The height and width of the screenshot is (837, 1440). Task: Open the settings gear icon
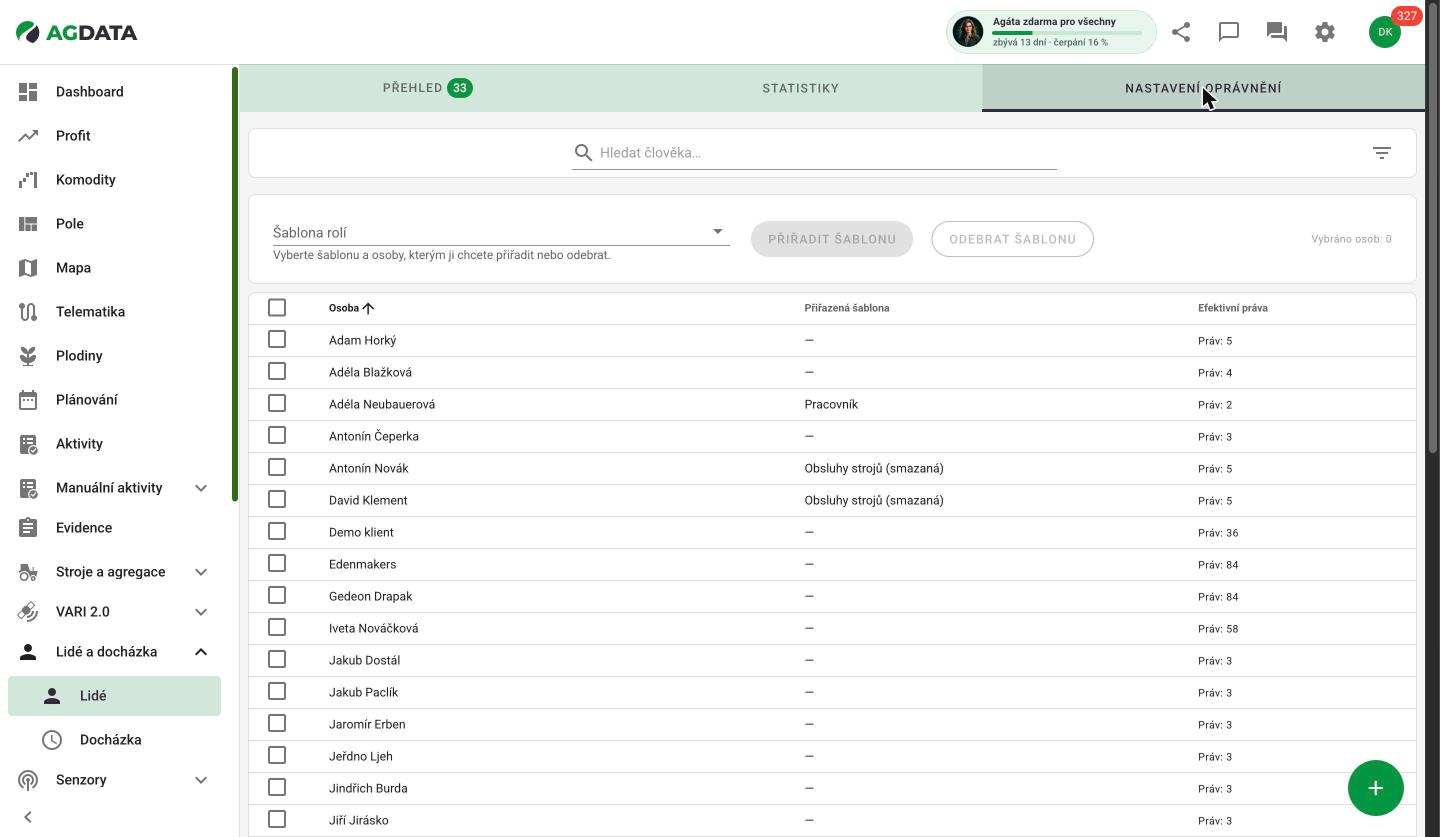pyautogui.click(x=1325, y=32)
